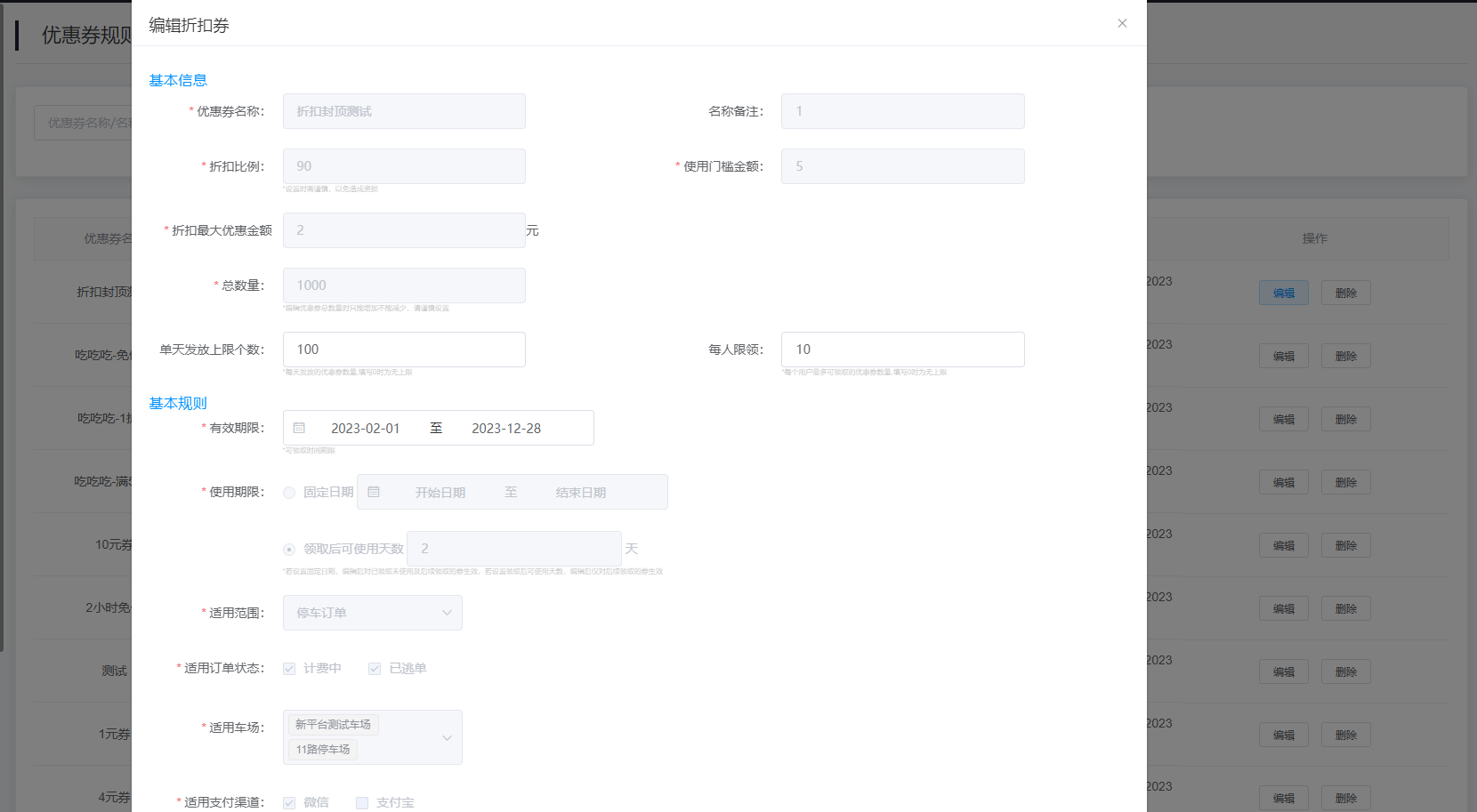Click calendar icon in validity period field
Image resolution: width=1477 pixels, height=812 pixels.
tap(300, 428)
